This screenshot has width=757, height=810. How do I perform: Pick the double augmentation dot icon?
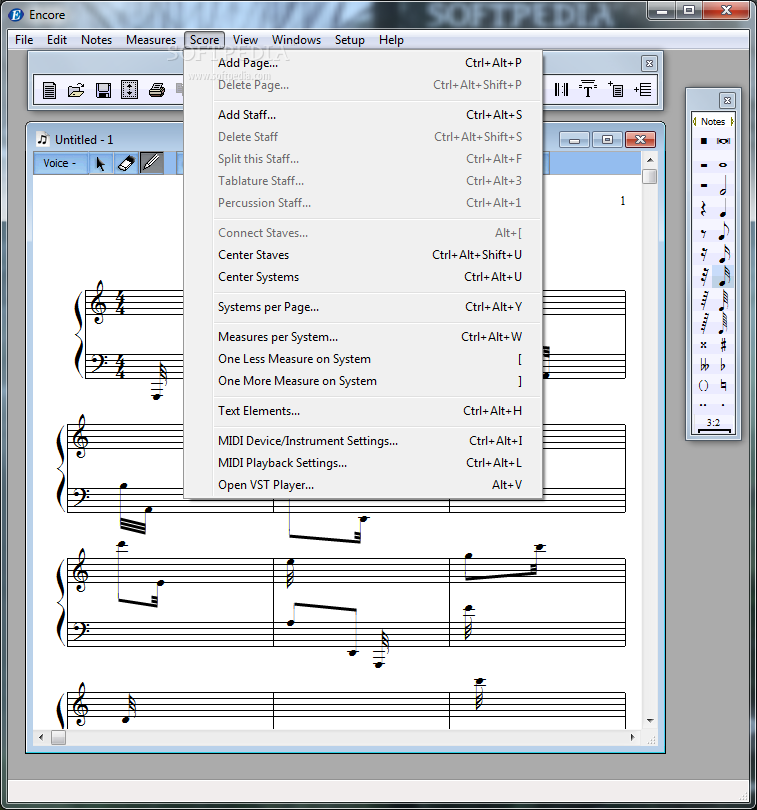coord(703,405)
